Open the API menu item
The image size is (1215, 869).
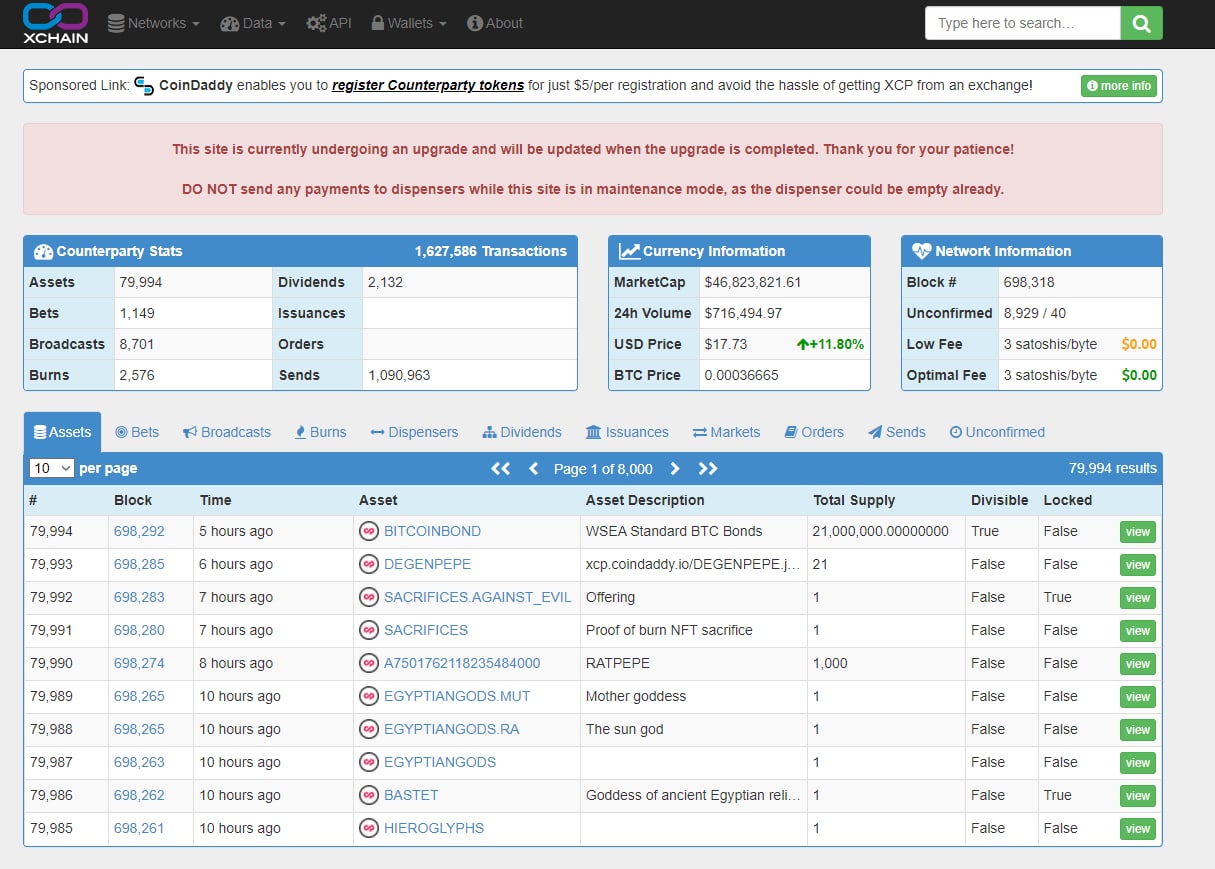[329, 23]
